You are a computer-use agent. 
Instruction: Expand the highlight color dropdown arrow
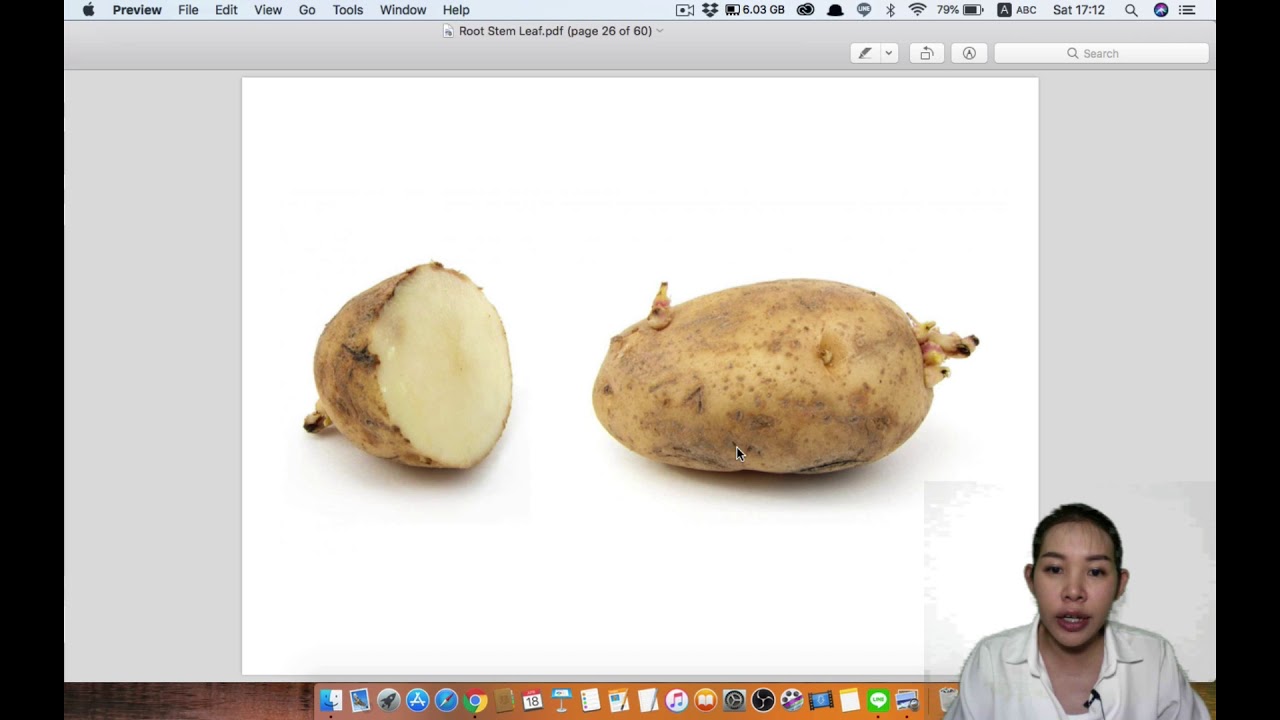tap(888, 53)
